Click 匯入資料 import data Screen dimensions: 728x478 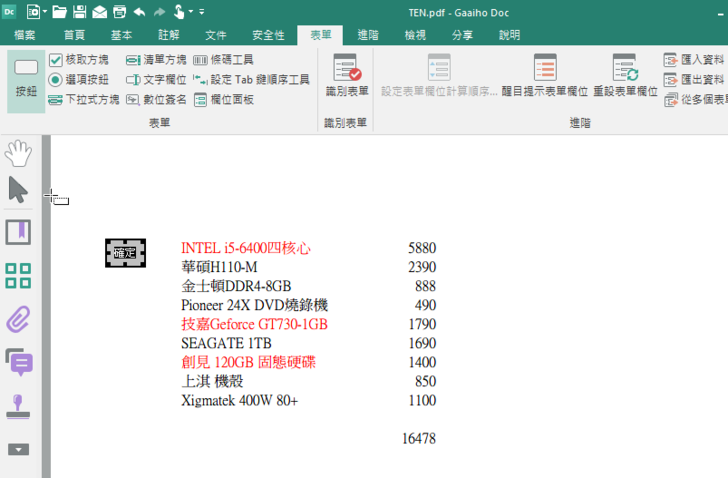[694, 59]
